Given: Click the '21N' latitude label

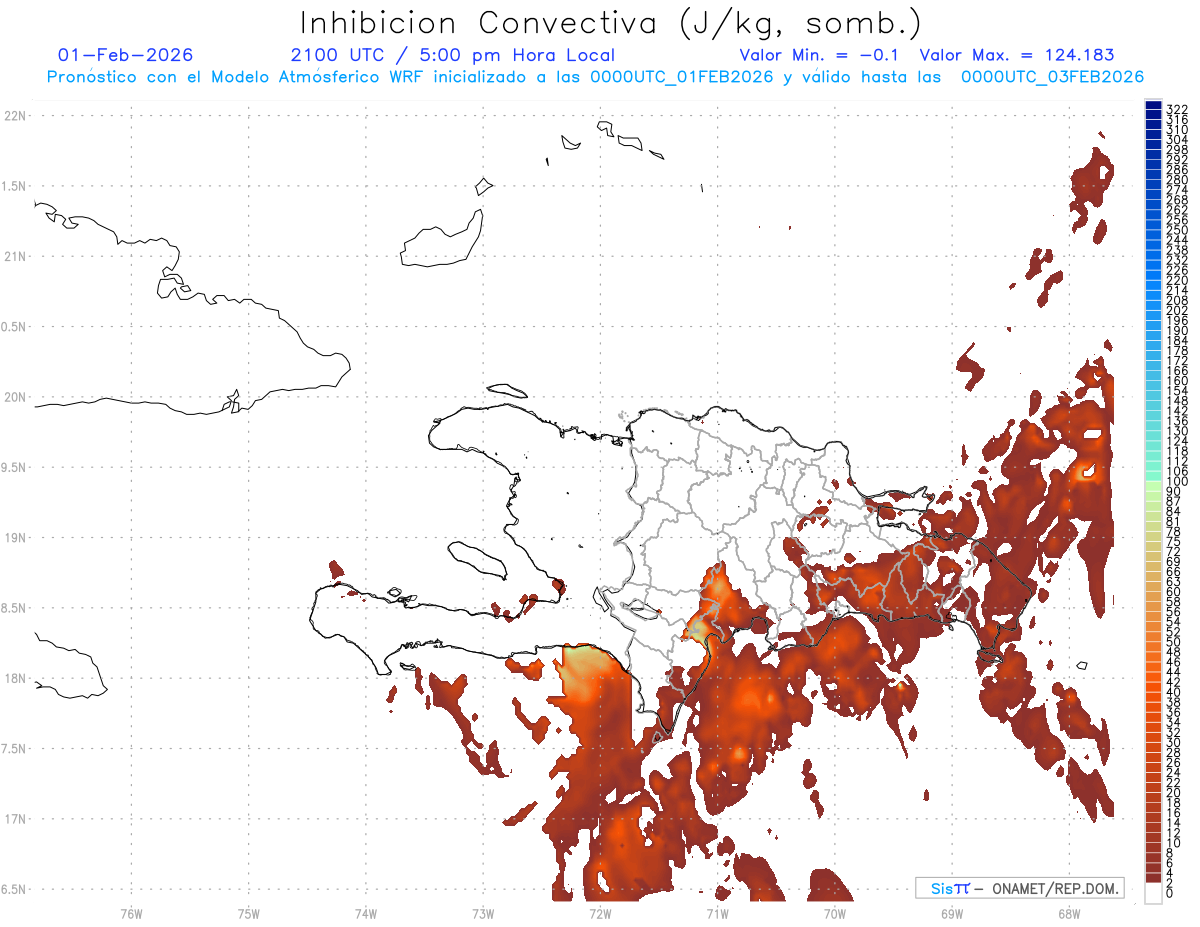Looking at the screenshot, I should [15, 257].
